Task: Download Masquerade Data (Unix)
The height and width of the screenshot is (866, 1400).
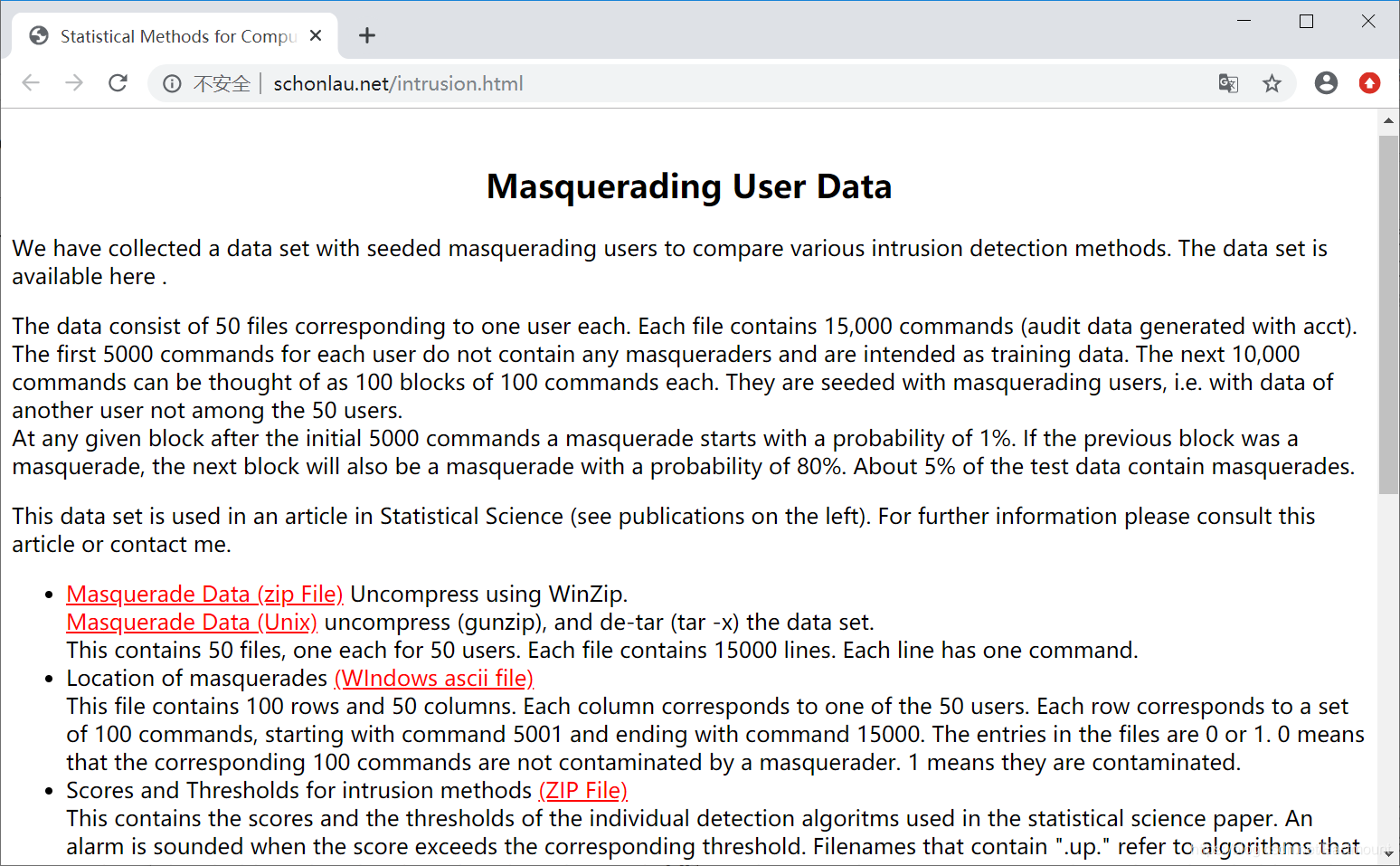Action: click(x=192, y=623)
